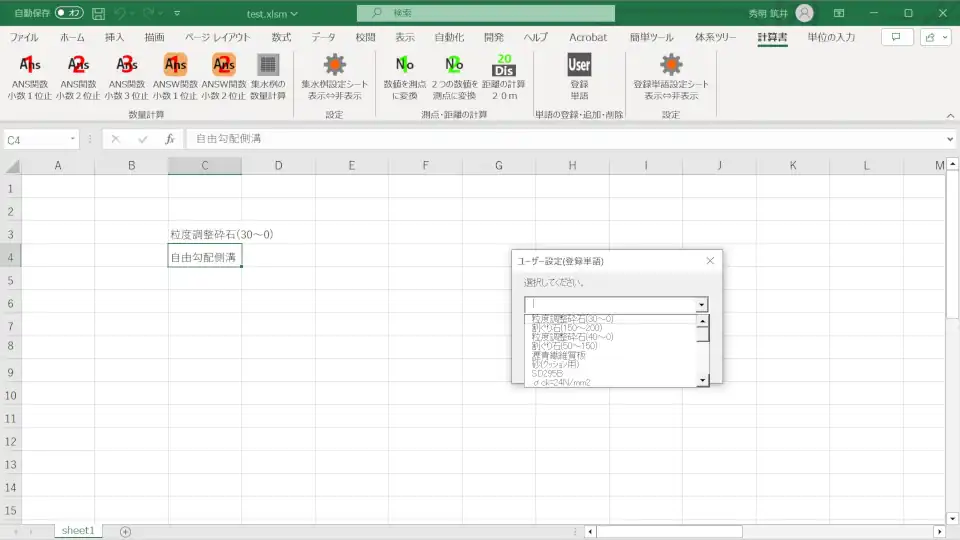Expand the Name Box dropdown arrow

tap(73, 140)
